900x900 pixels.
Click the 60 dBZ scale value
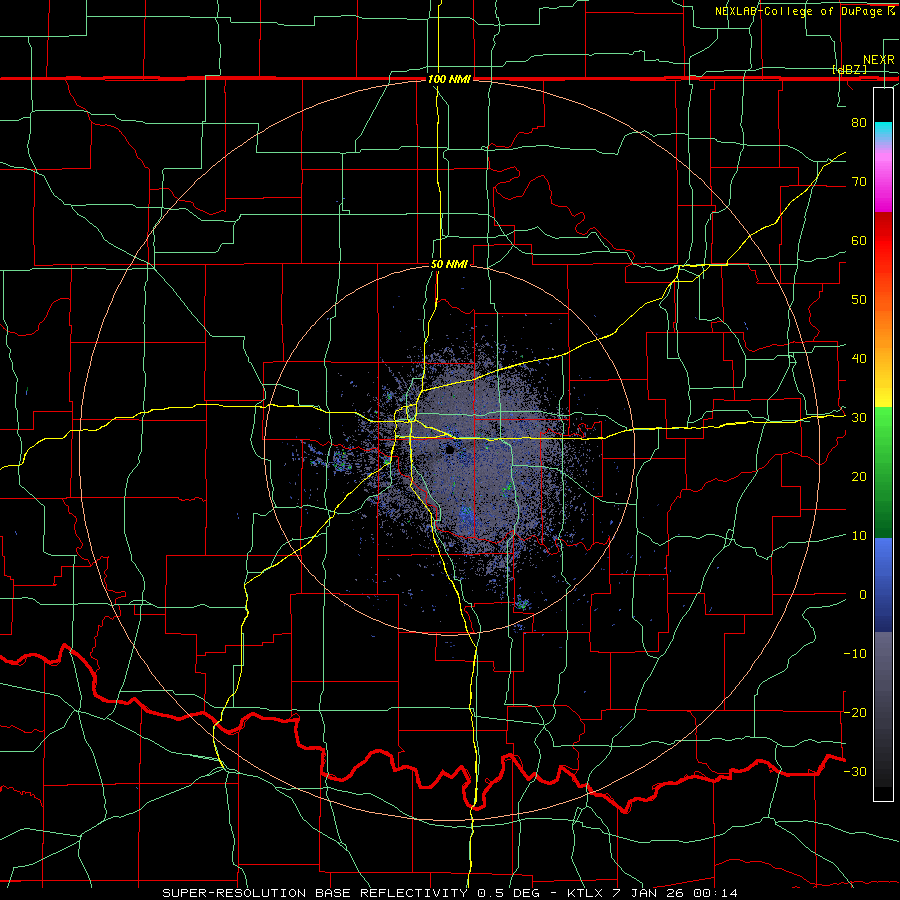click(x=859, y=240)
